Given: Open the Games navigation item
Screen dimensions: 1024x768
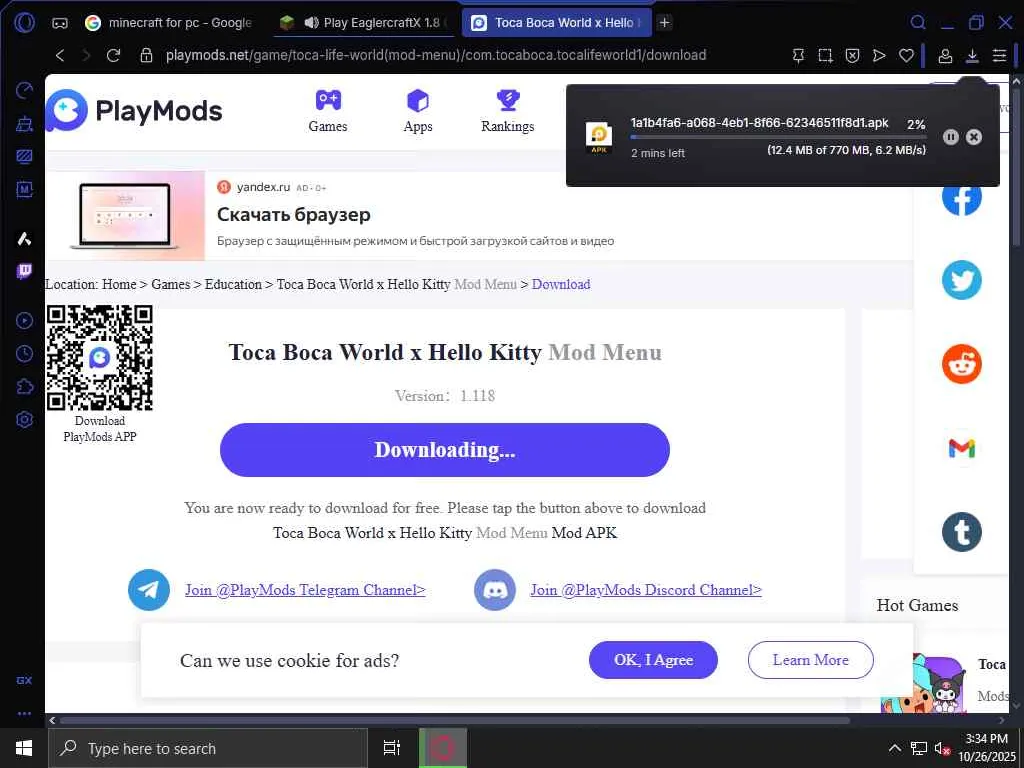Looking at the screenshot, I should (x=328, y=111).
